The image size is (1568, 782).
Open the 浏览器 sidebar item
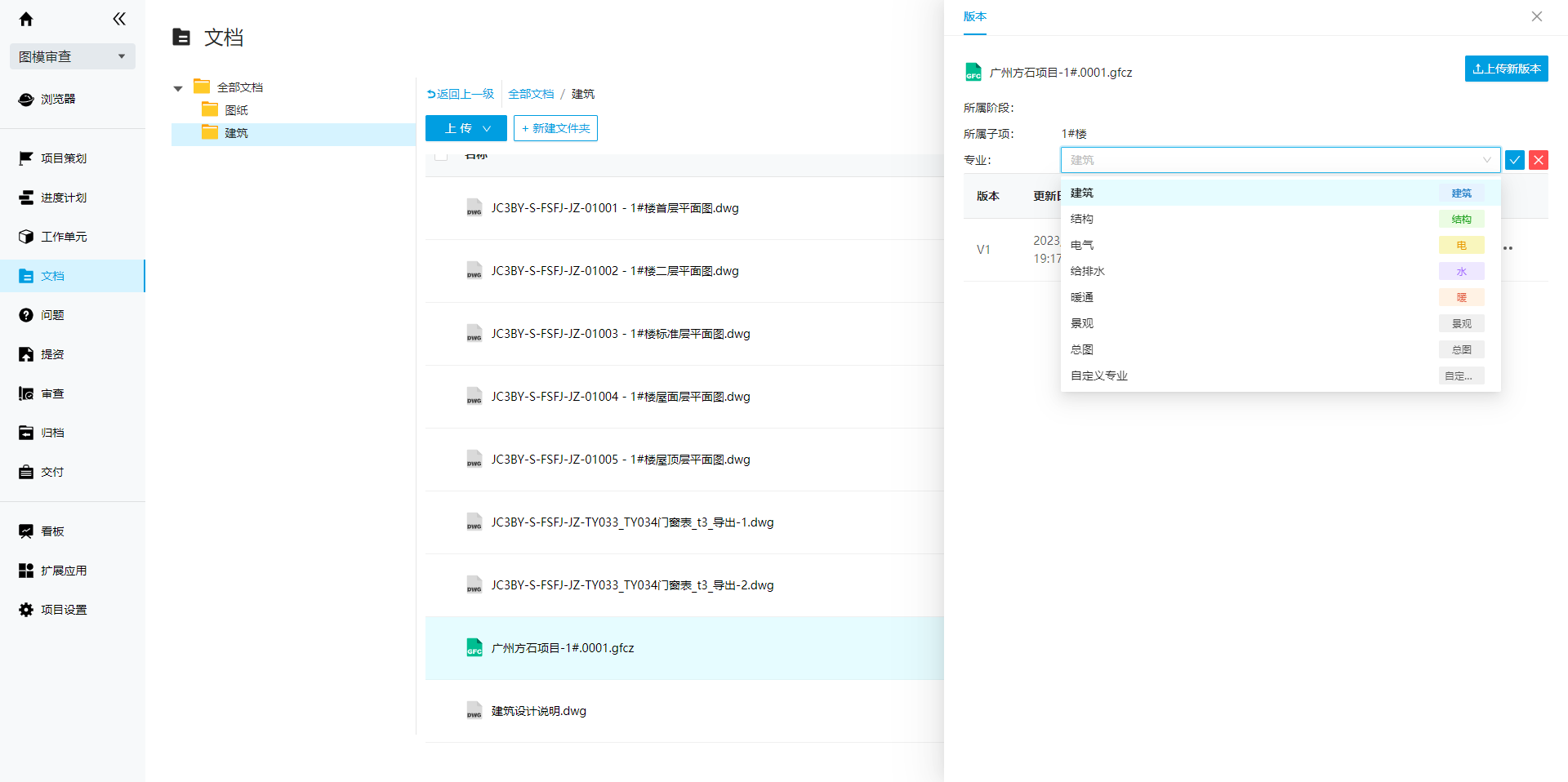click(x=73, y=100)
